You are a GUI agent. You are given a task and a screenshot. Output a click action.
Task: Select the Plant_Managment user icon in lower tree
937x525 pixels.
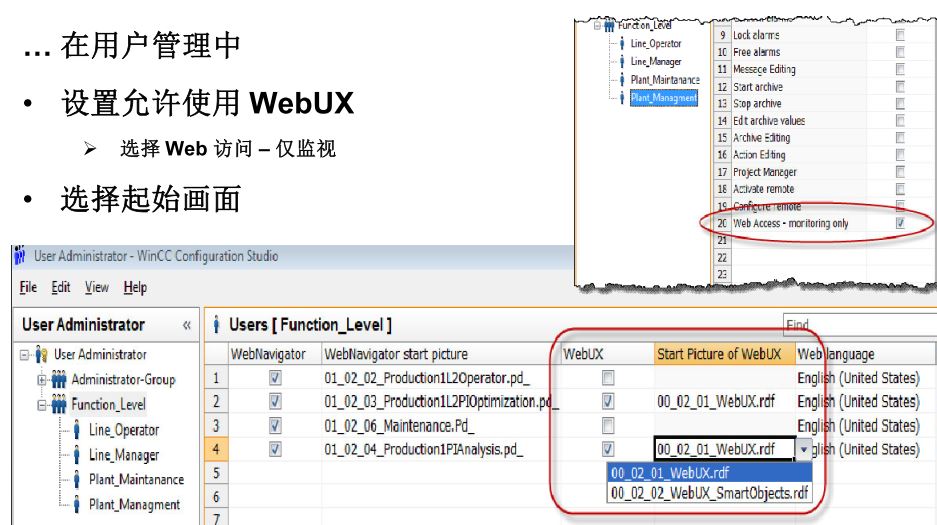point(76,504)
